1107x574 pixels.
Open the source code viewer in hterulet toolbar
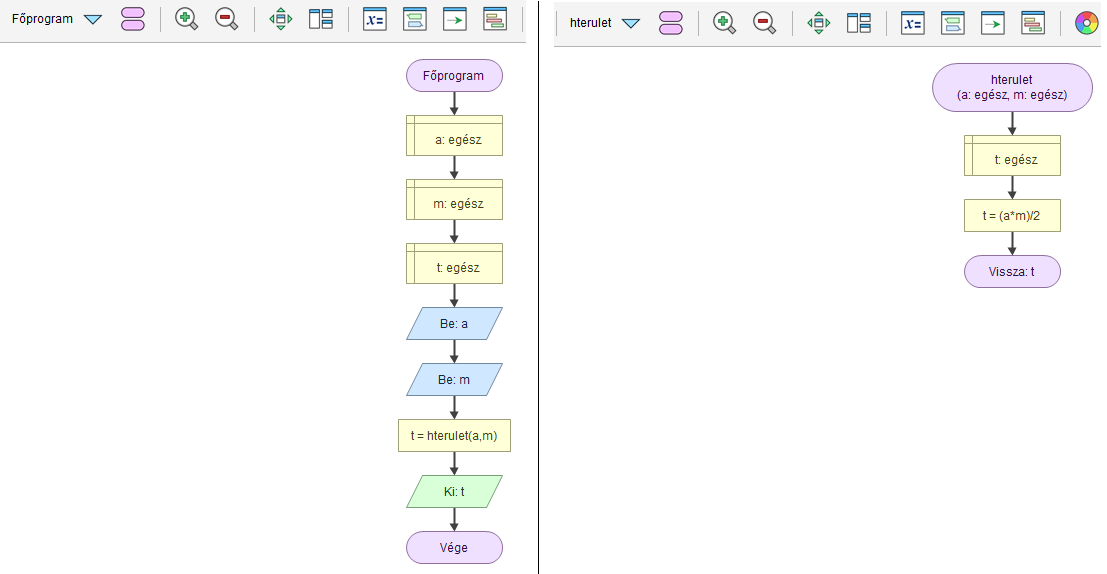(952, 23)
